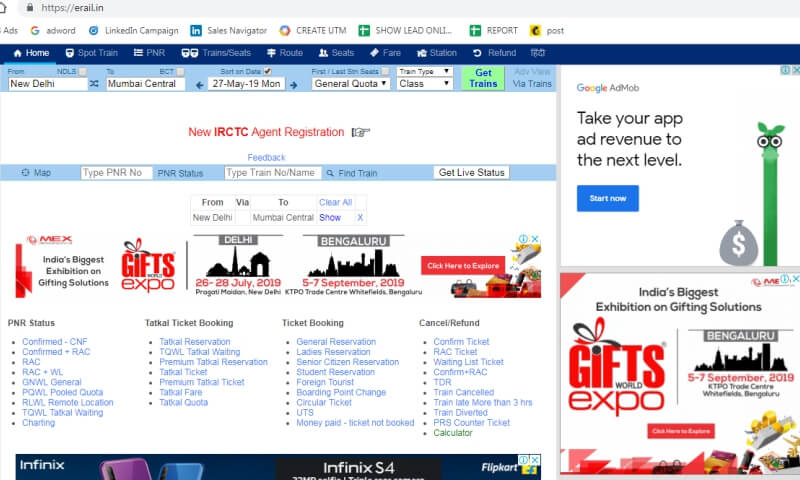The height and width of the screenshot is (480, 800).
Task: Go to previous date arrow
Action: pyautogui.click(x=199, y=85)
